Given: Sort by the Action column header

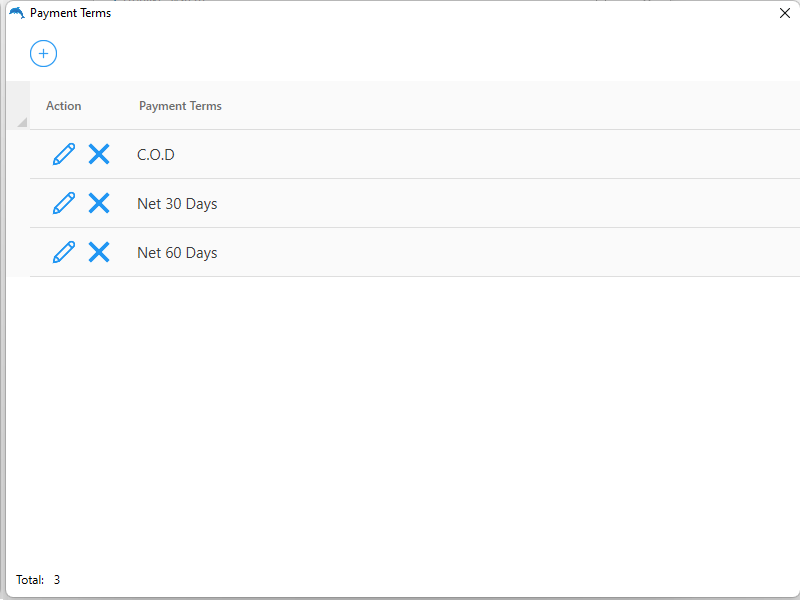Looking at the screenshot, I should [64, 106].
